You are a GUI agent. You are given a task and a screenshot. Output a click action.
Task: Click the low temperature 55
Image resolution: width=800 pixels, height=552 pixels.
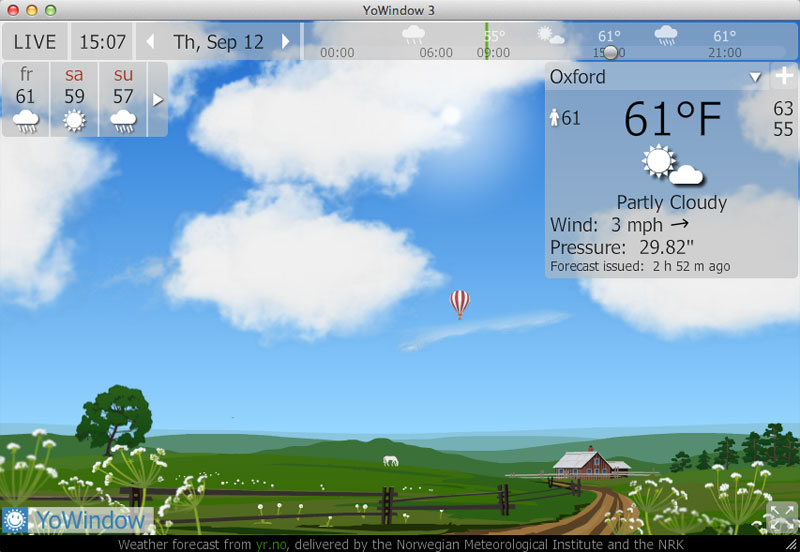tap(783, 129)
